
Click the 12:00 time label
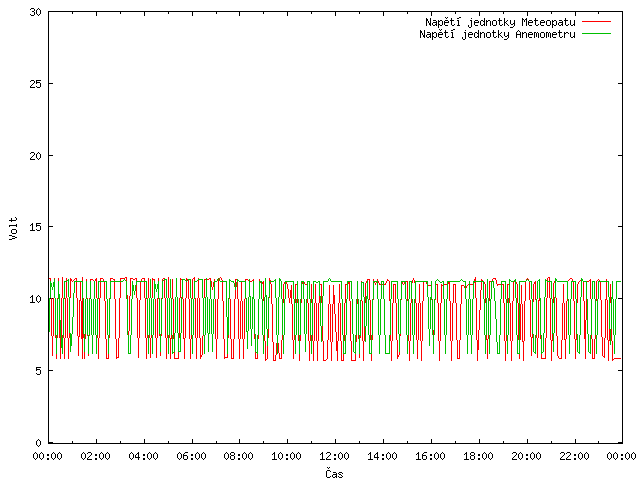pyautogui.click(x=334, y=456)
